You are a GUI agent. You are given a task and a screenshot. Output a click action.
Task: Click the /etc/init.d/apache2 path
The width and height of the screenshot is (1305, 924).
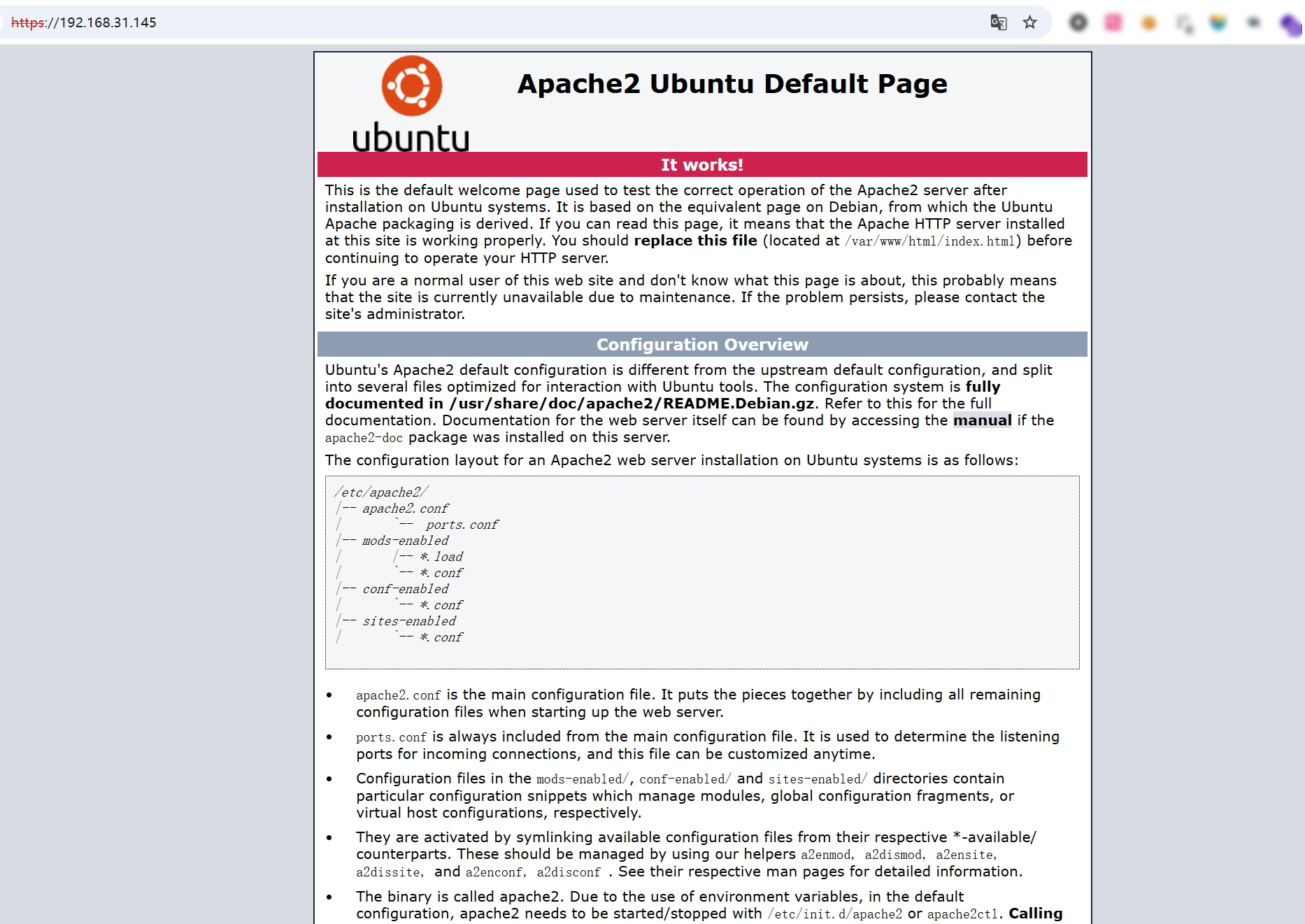[835, 914]
